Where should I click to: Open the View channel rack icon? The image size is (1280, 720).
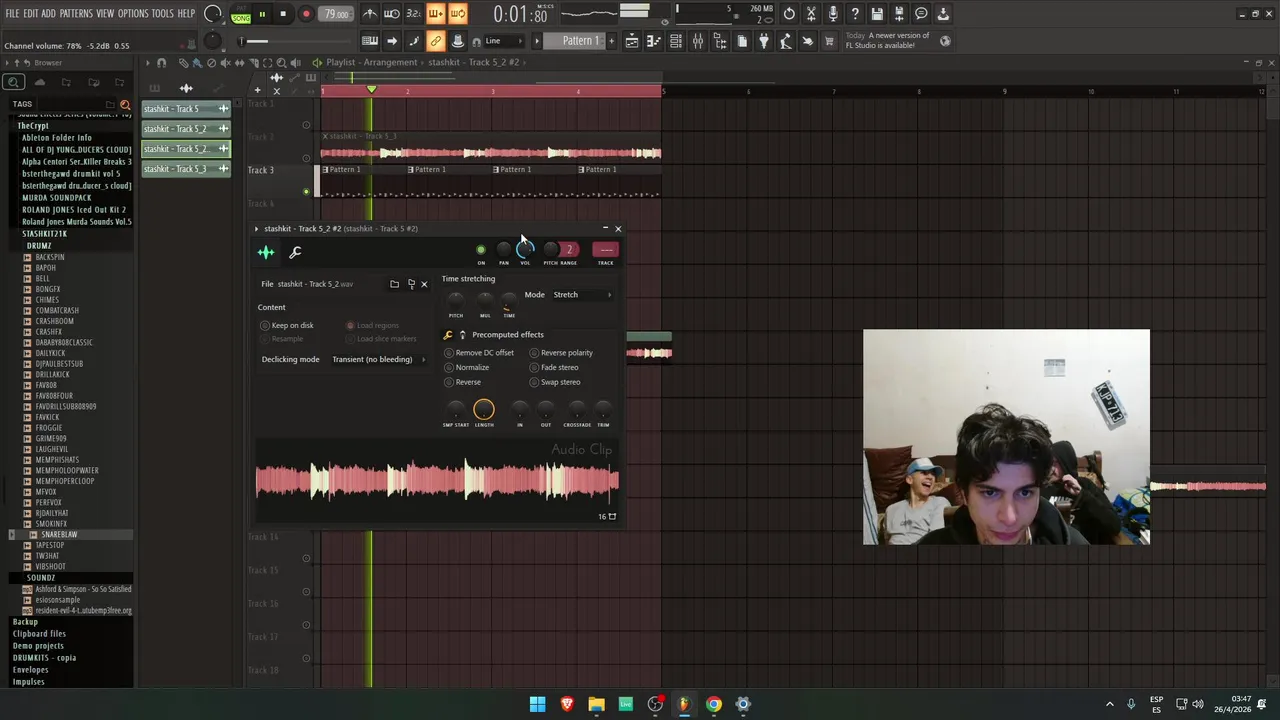coord(676,41)
